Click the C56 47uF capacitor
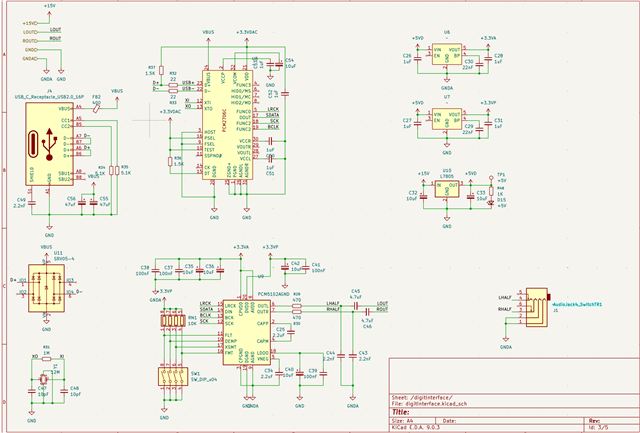The image size is (640, 433). (82, 203)
